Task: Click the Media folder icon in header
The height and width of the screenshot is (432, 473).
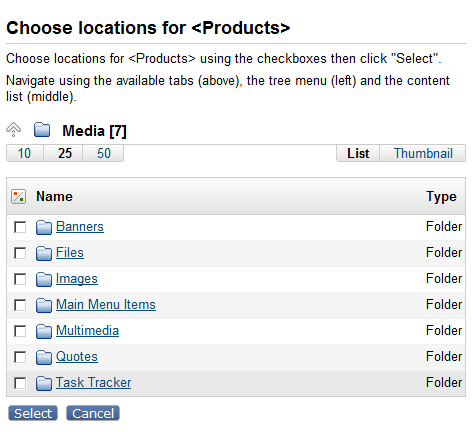Action: coord(42,130)
